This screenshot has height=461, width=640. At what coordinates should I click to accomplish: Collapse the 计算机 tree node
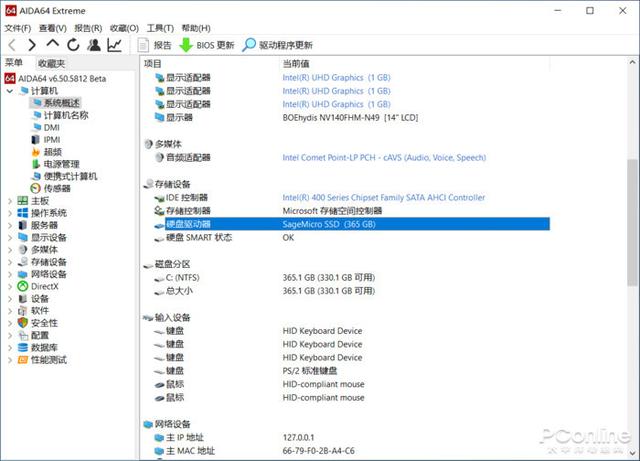(10, 91)
